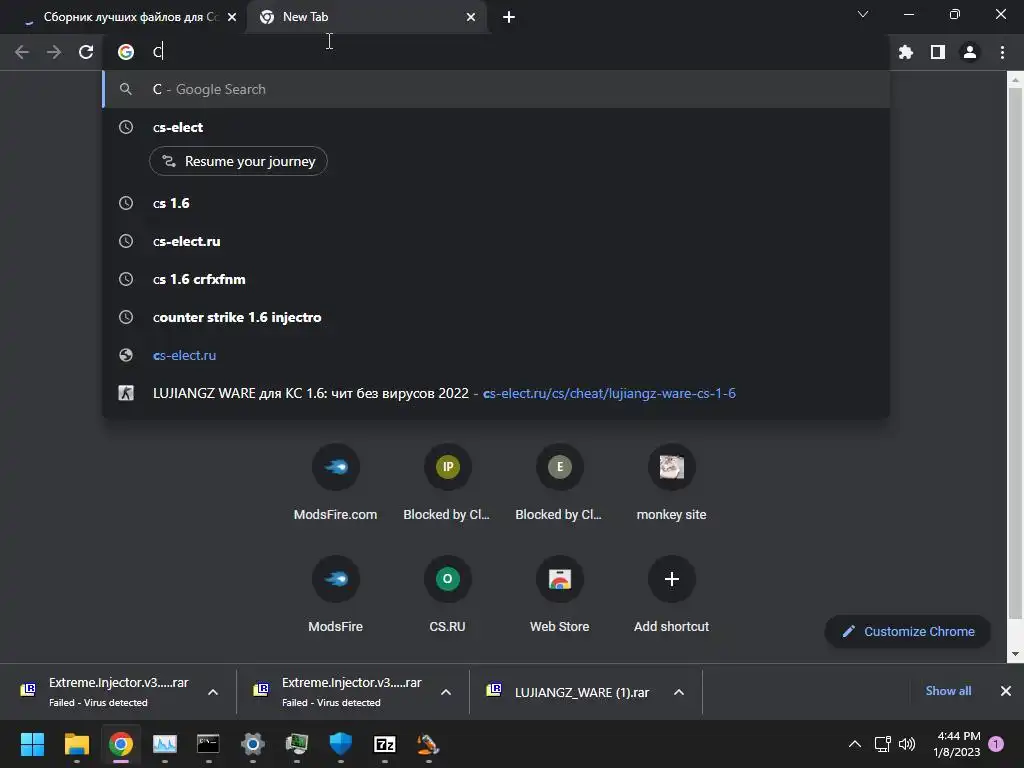Image resolution: width=1024 pixels, height=768 pixels.
Task: Open the notification badge
Action: click(996, 744)
